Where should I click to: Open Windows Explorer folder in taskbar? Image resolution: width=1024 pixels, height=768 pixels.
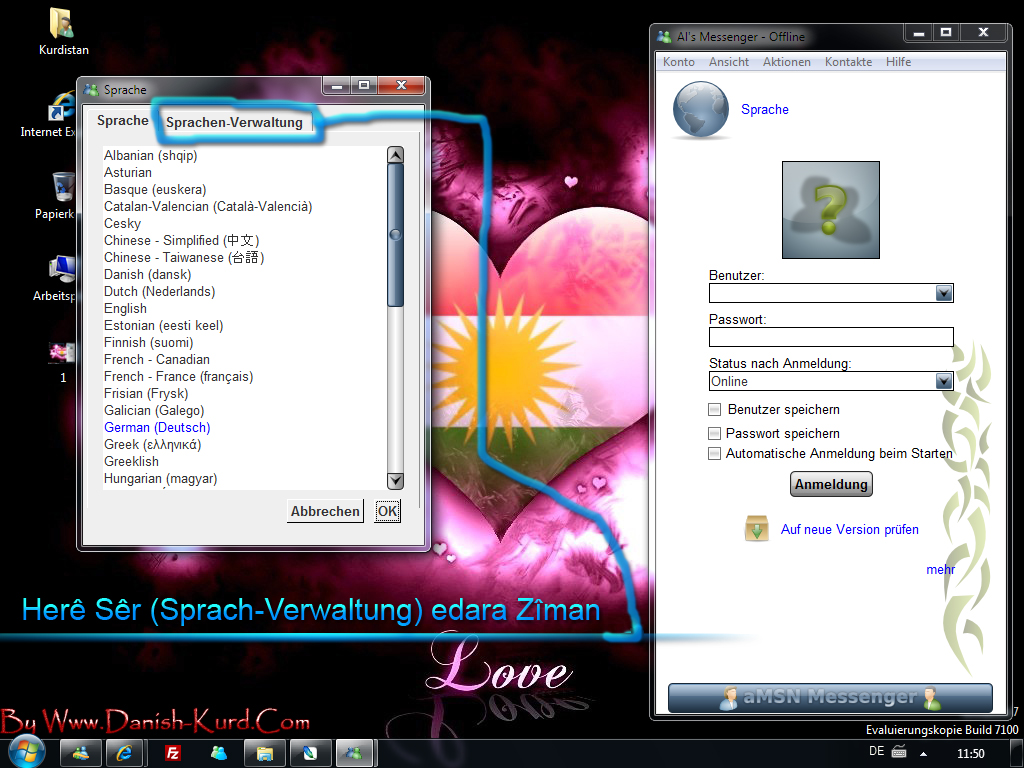264,754
